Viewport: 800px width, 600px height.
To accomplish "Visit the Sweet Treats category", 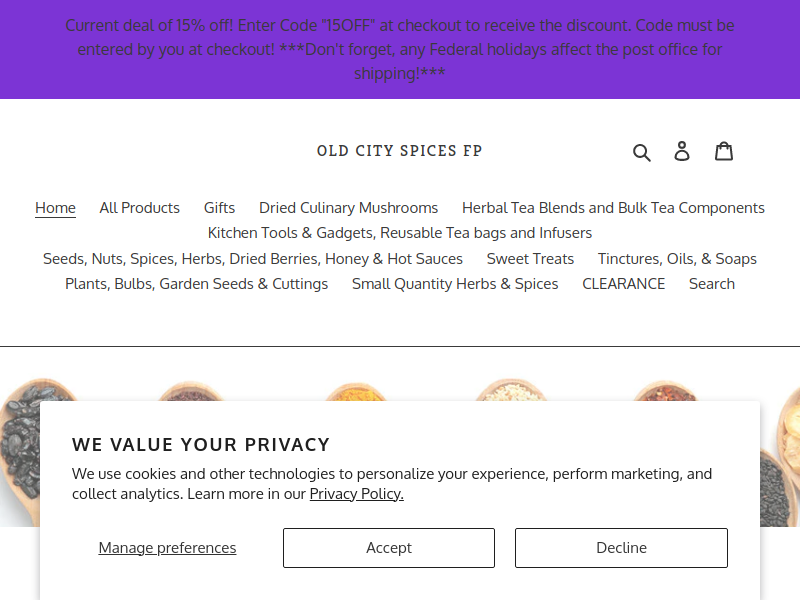I will coord(530,259).
